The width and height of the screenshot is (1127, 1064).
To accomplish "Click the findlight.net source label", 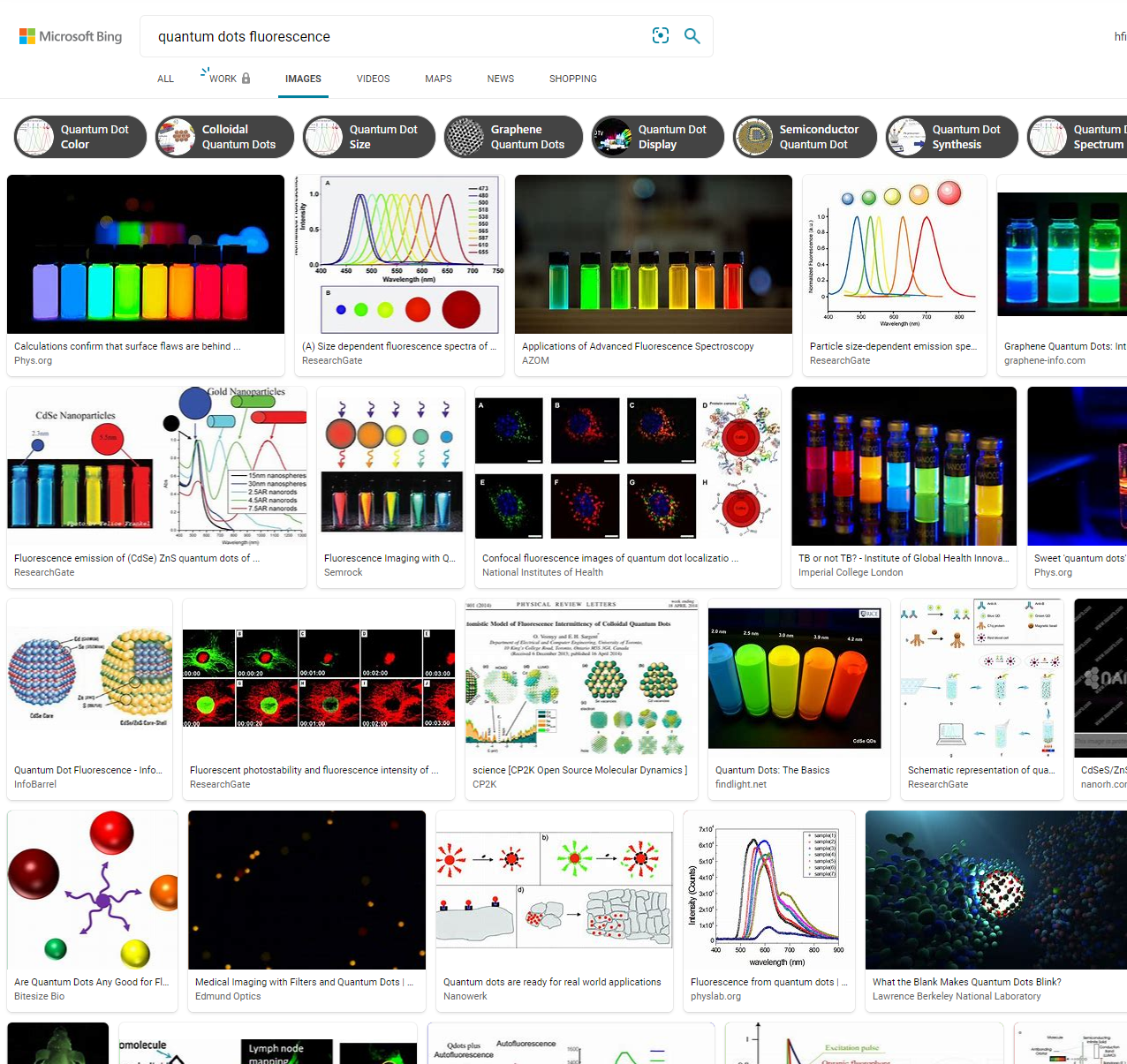I will tap(741, 784).
